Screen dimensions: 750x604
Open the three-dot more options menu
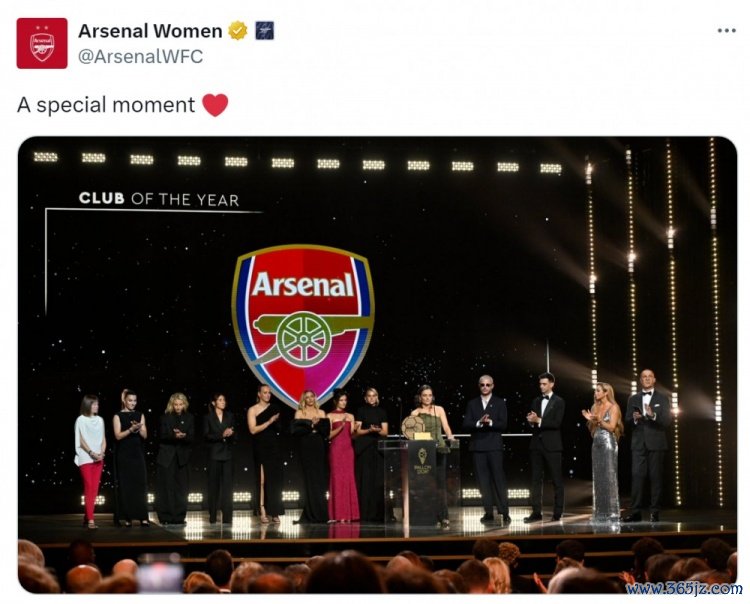pyautogui.click(x=726, y=31)
